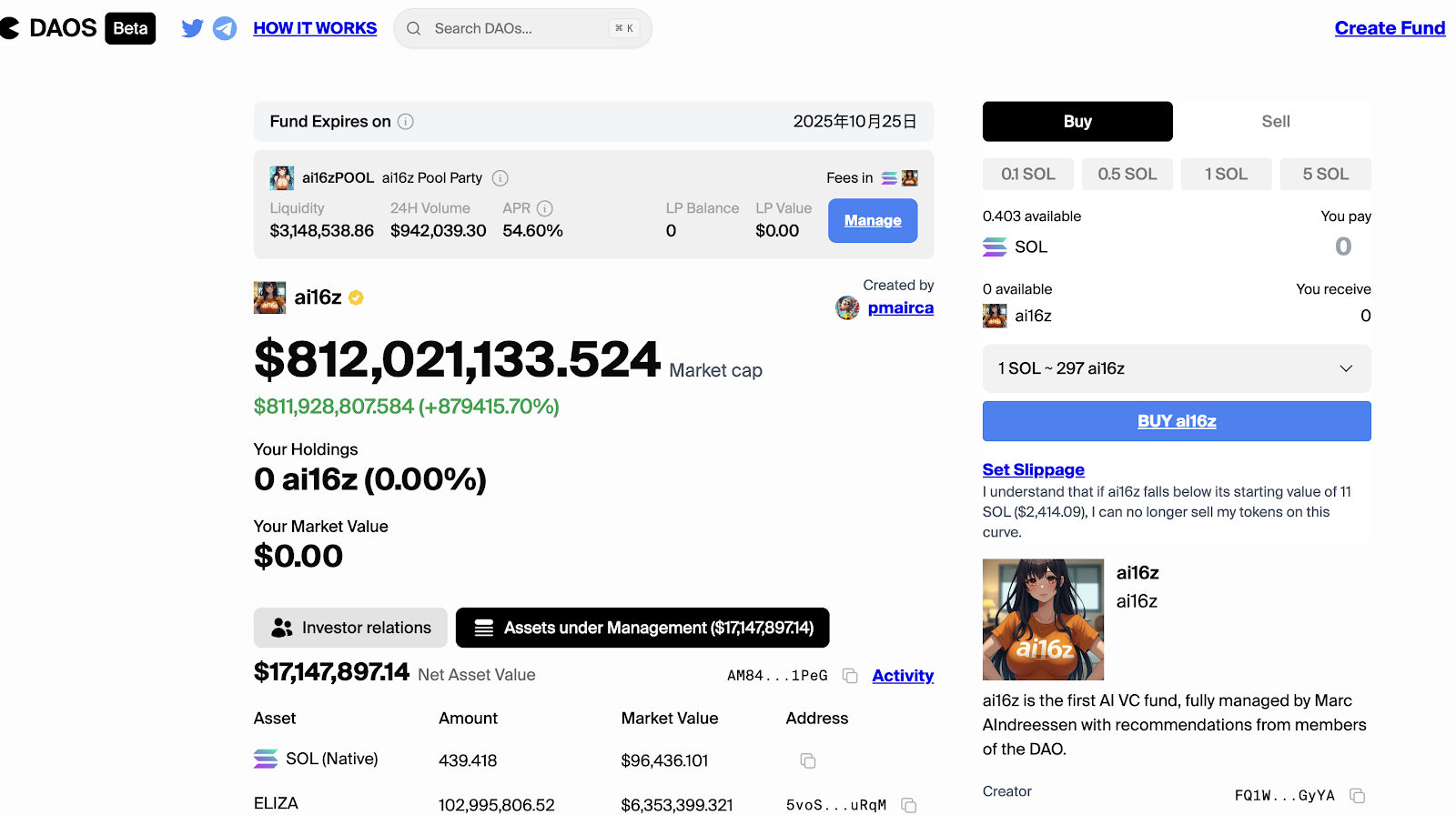Choose the 5 SOL preset amount

1325,174
